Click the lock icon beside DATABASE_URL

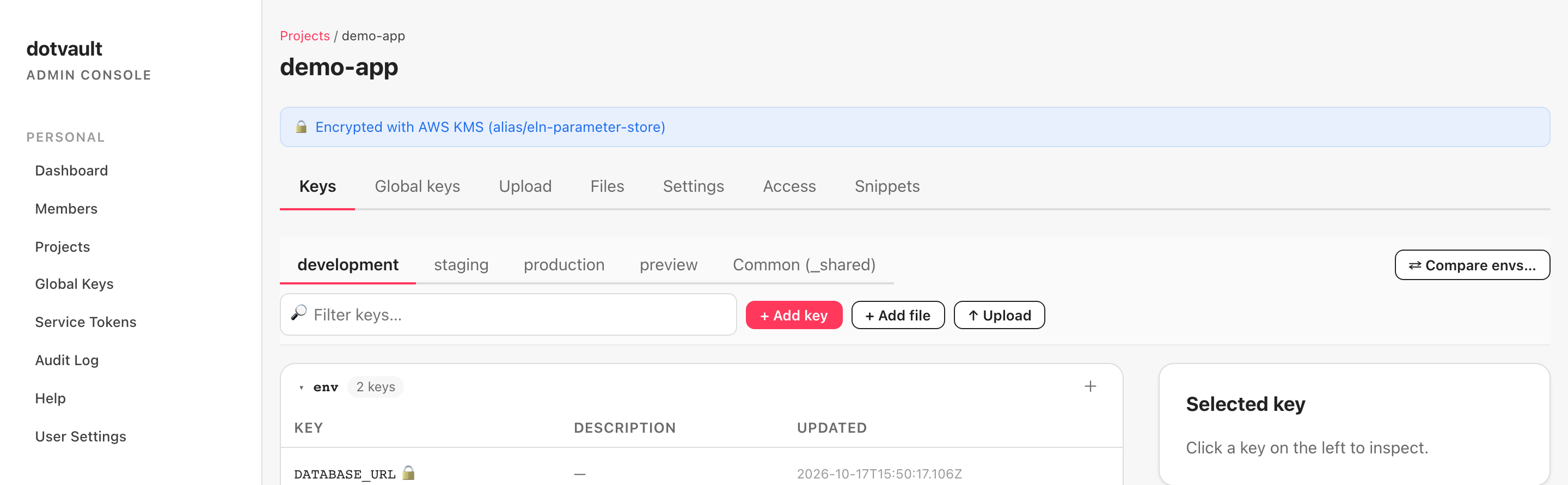pyautogui.click(x=408, y=472)
